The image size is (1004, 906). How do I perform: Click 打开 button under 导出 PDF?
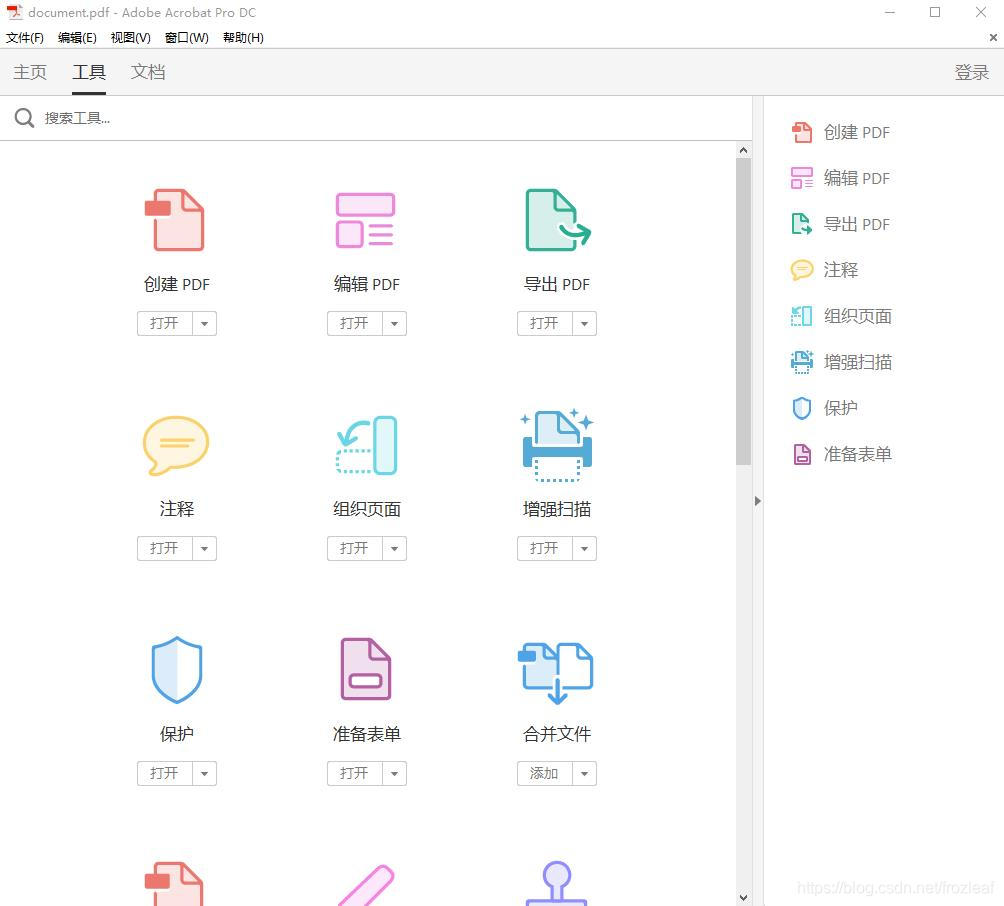tap(545, 323)
